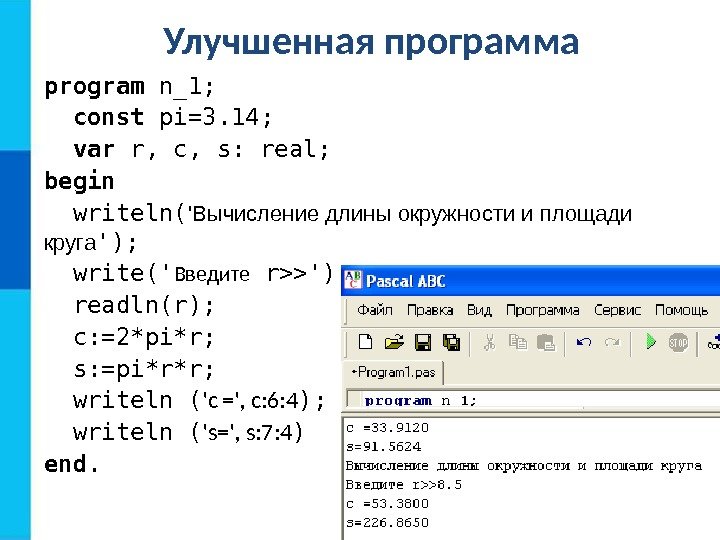The width and height of the screenshot is (720, 540).
Task: Click code line 'program n_1;' on the slide
Action: [x=129, y=87]
